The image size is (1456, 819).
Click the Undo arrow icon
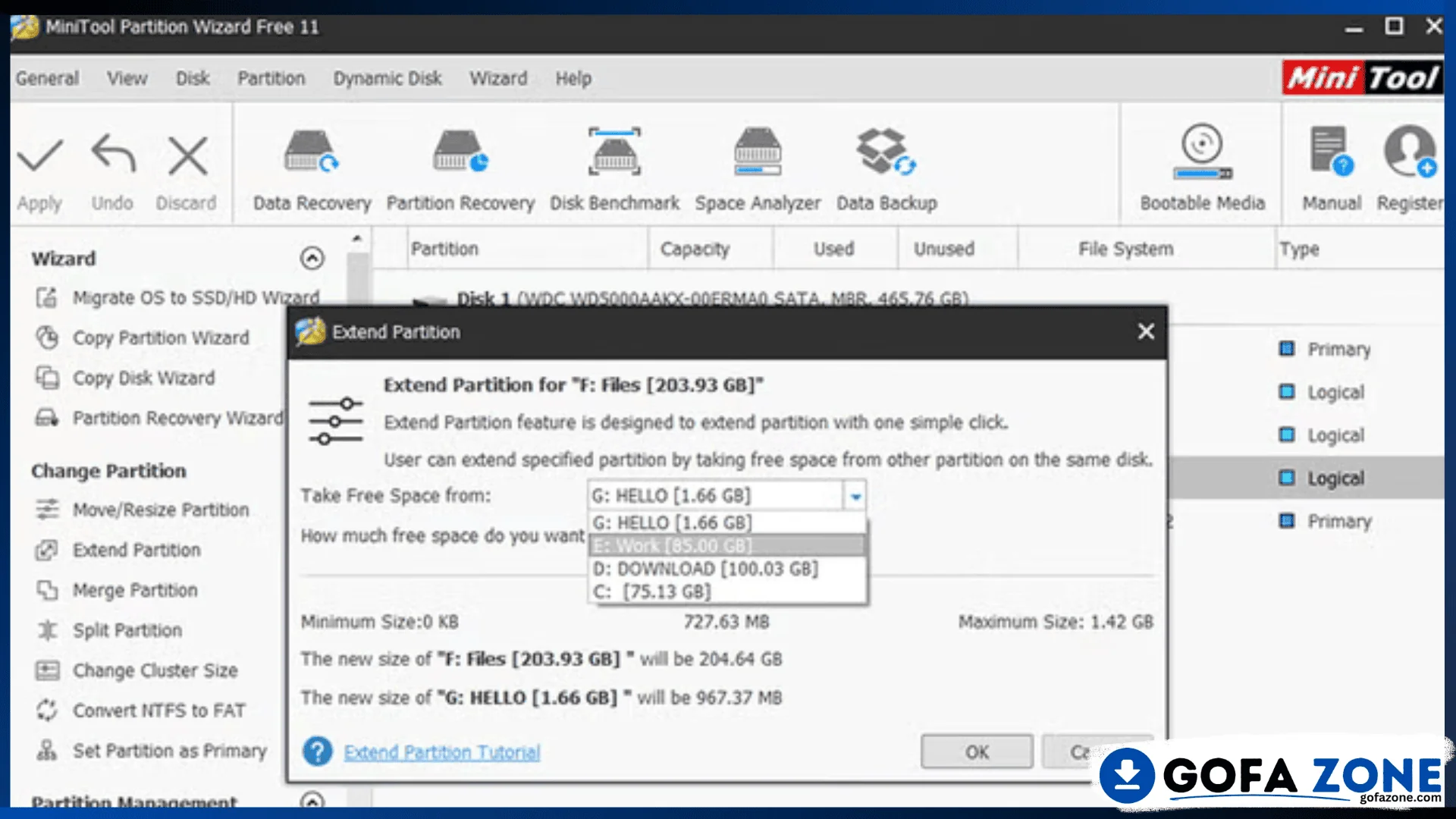coord(113,154)
